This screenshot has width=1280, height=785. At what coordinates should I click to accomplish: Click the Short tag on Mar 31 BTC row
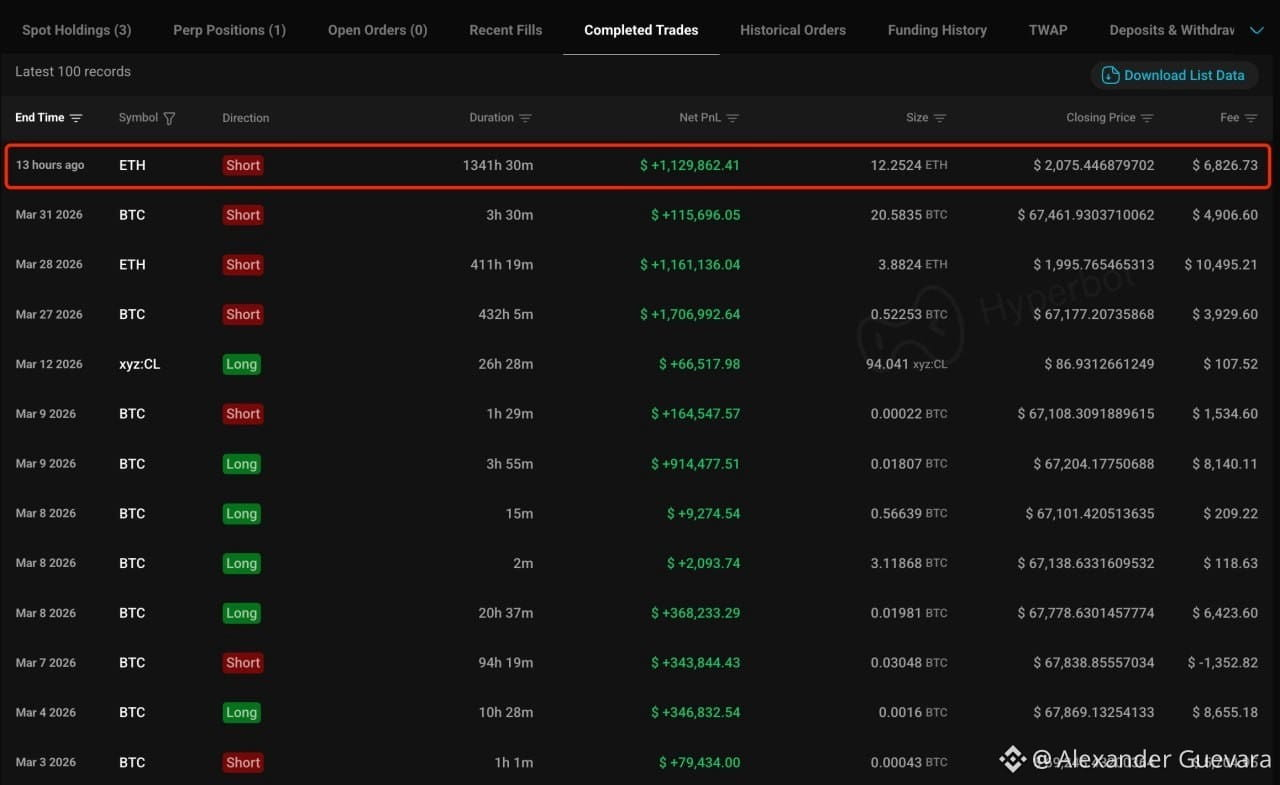click(x=243, y=215)
